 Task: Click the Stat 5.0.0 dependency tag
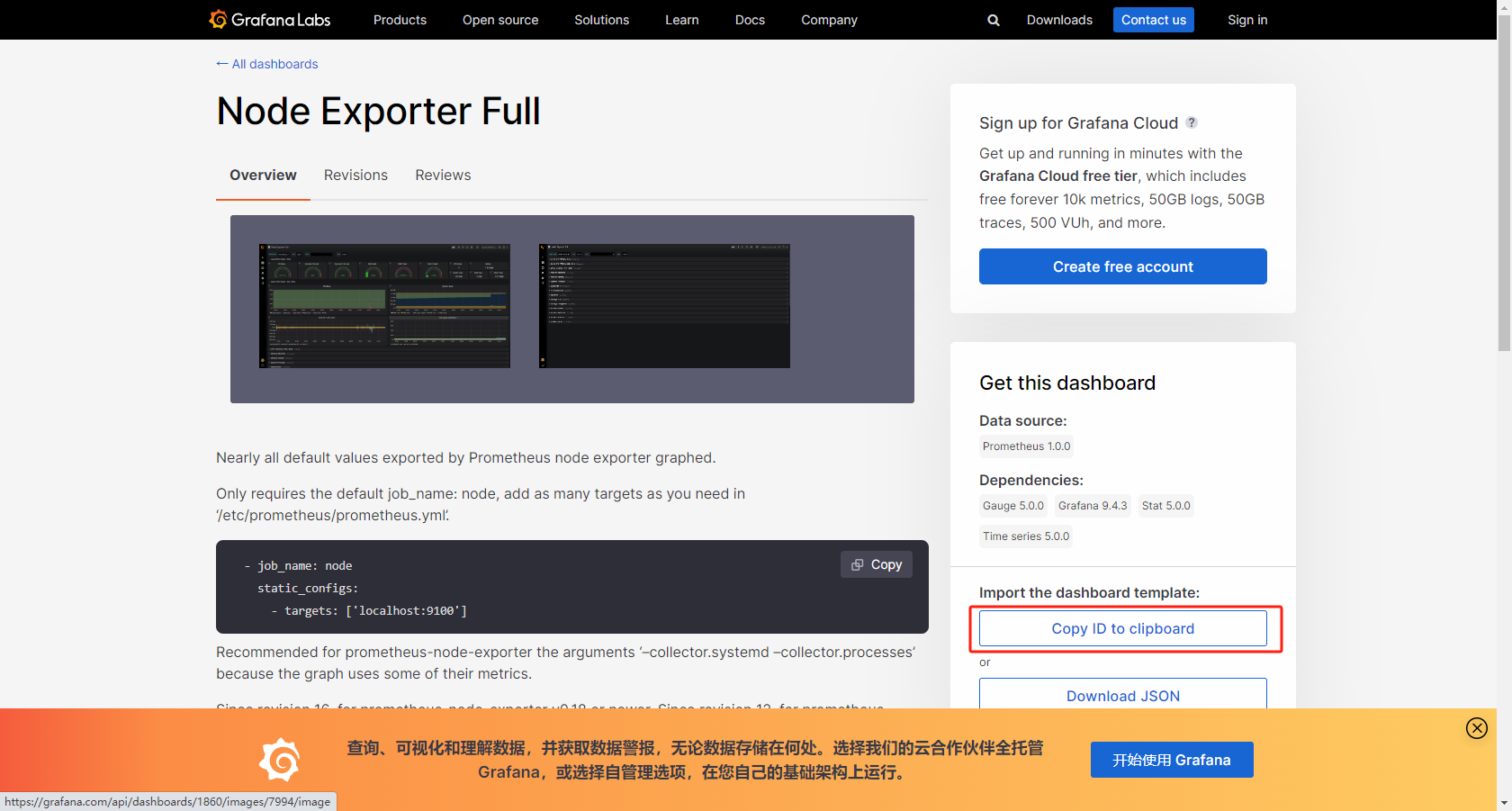(x=1166, y=506)
